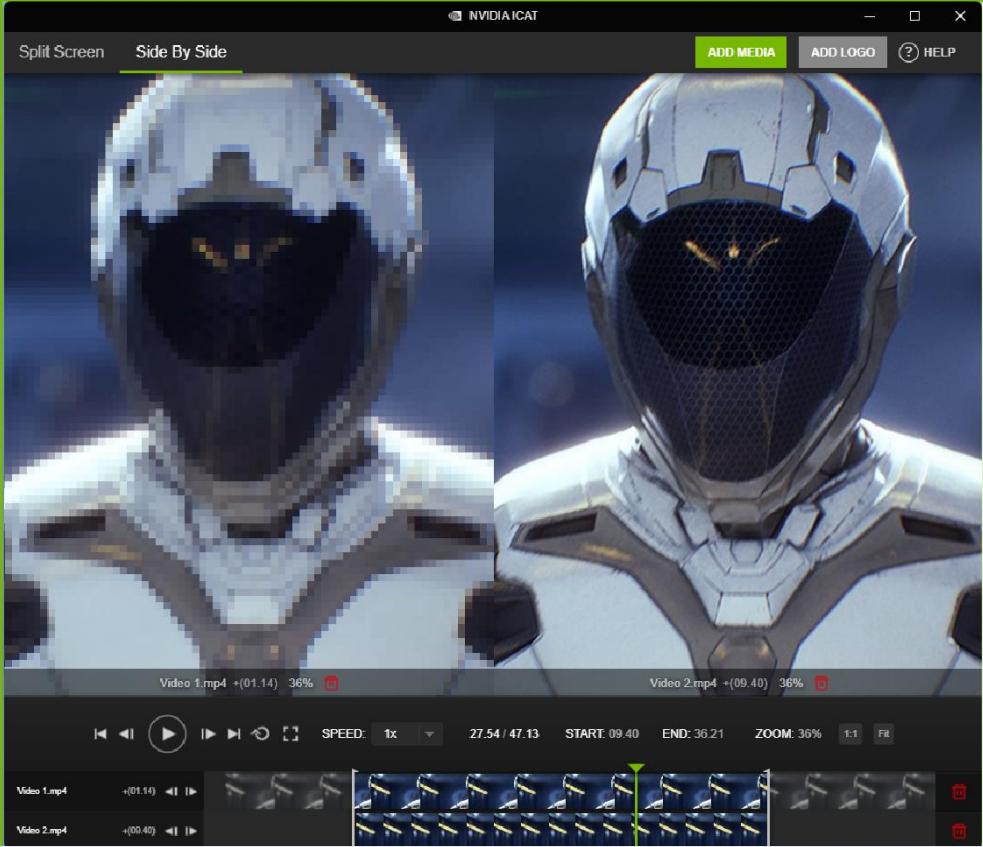The height and width of the screenshot is (847, 983).
Task: Click the Fit zoom button
Action: [x=883, y=734]
